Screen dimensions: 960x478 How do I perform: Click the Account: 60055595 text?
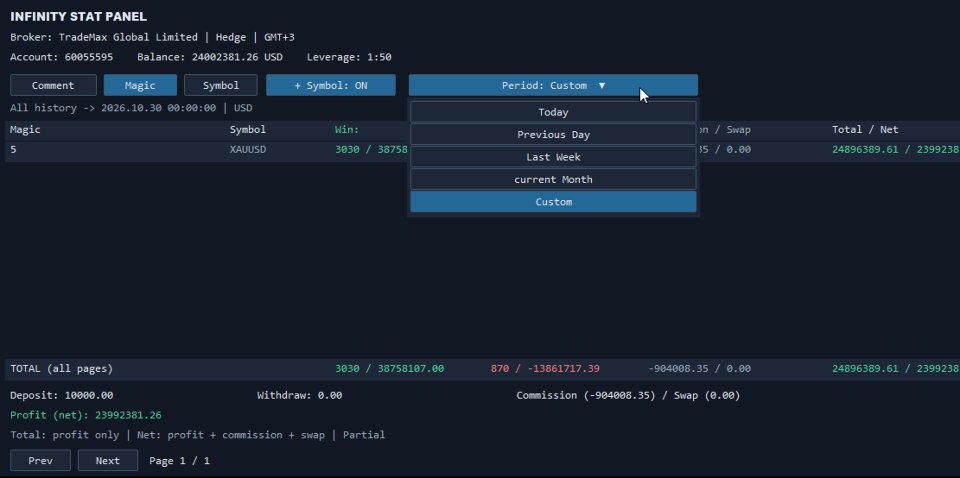pos(61,58)
